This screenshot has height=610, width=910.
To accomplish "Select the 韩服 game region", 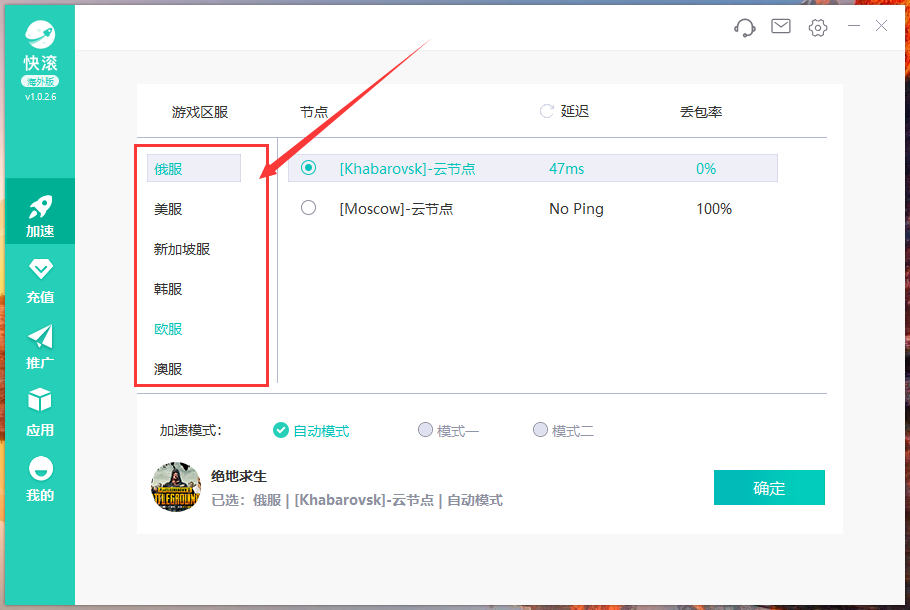I will coord(168,289).
